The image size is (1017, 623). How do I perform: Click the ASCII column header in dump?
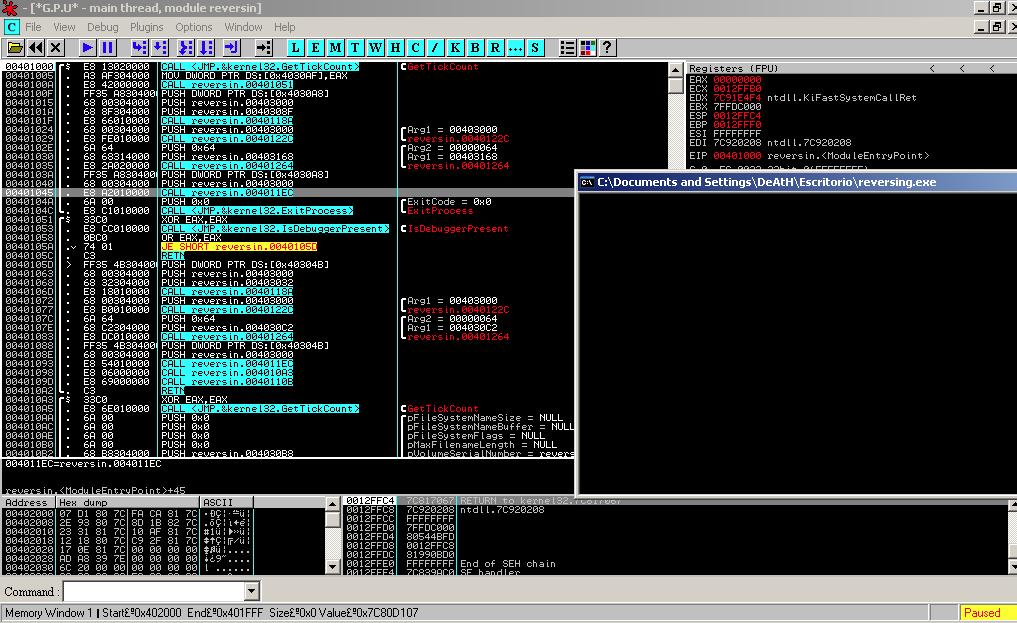click(x=226, y=502)
